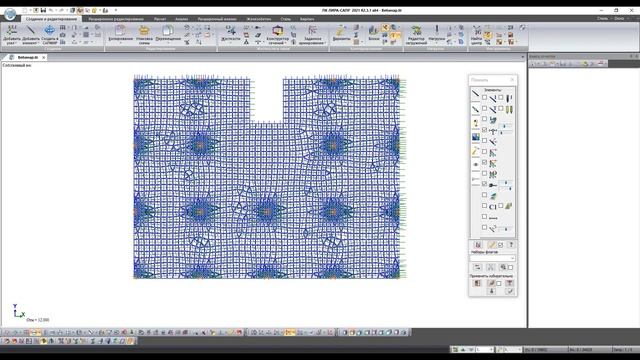Click the help question button in flags panel
Screen dimensions: 640x360
(x=511, y=244)
